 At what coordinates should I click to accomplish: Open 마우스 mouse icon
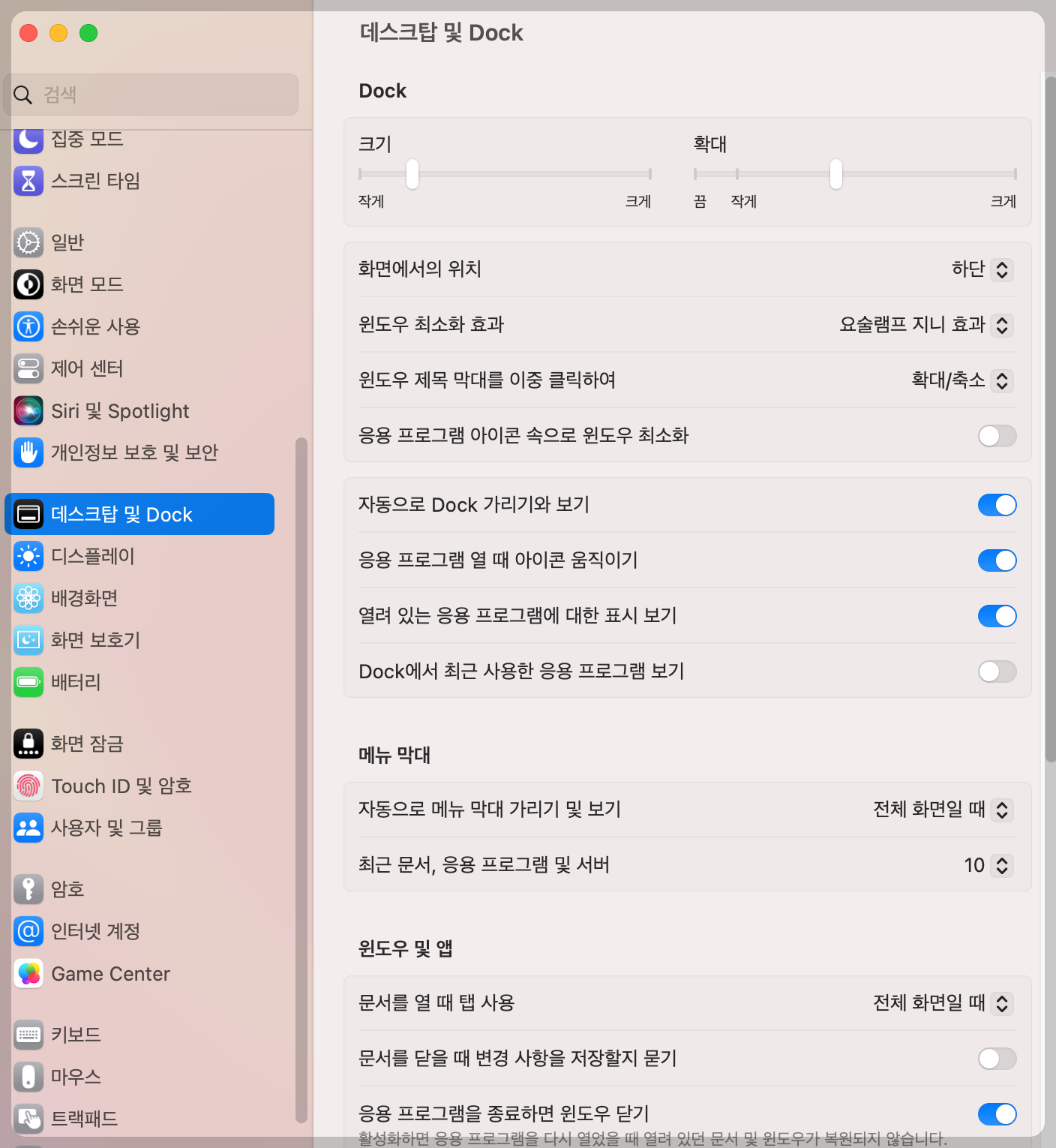pyautogui.click(x=28, y=1077)
